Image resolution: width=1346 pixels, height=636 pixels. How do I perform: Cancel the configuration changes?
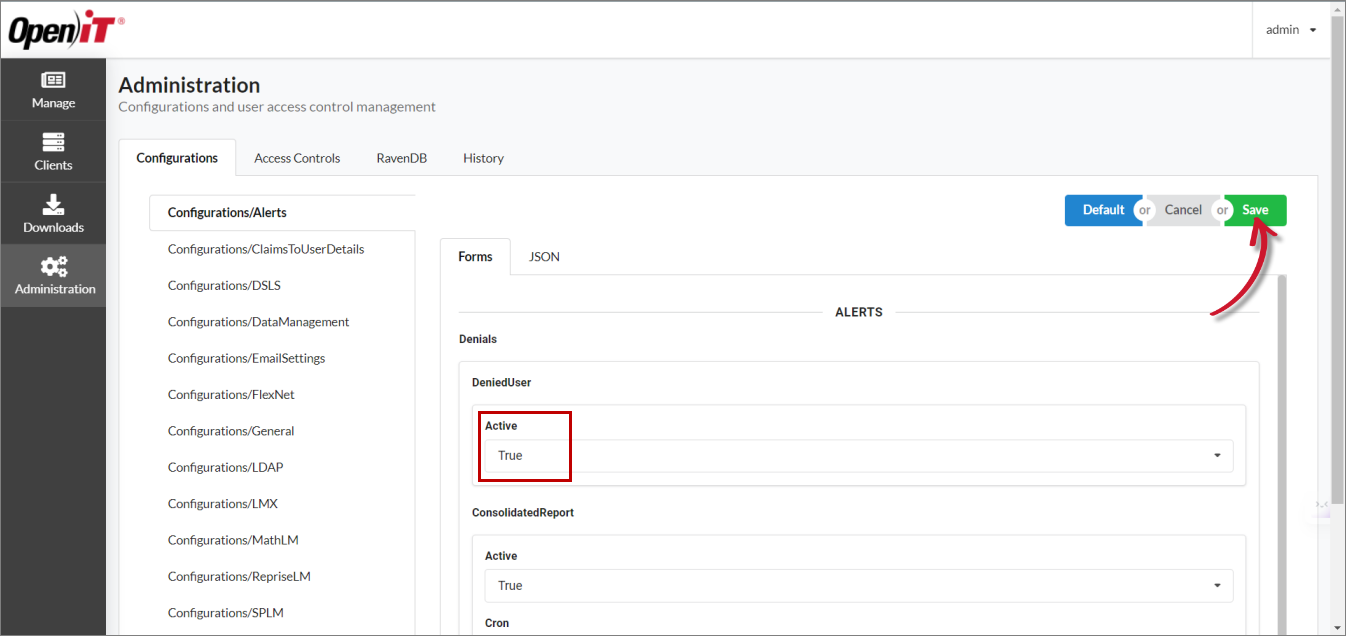coord(1183,210)
